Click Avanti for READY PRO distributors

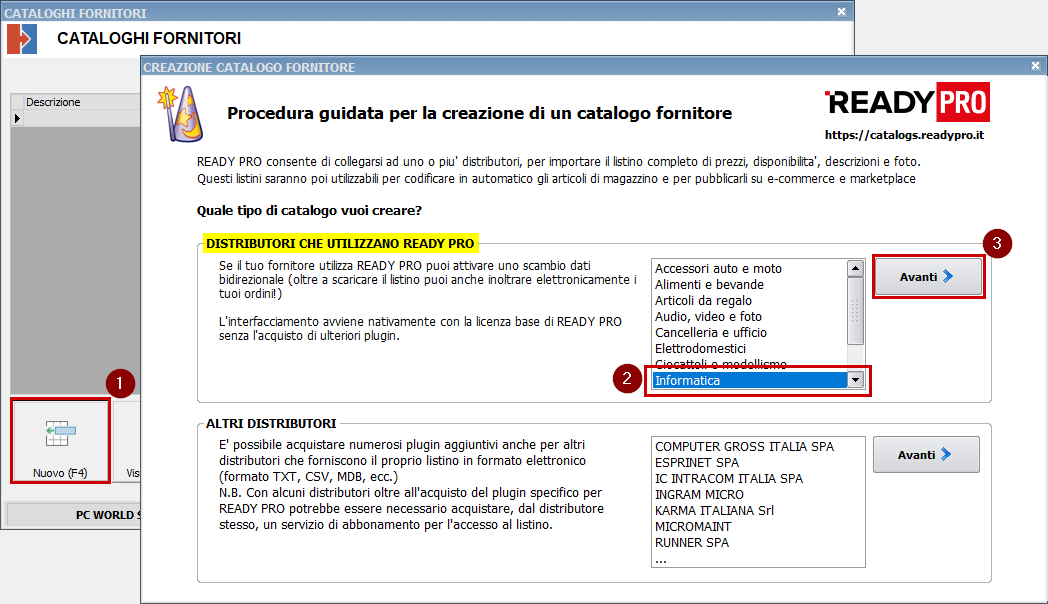click(x=928, y=277)
